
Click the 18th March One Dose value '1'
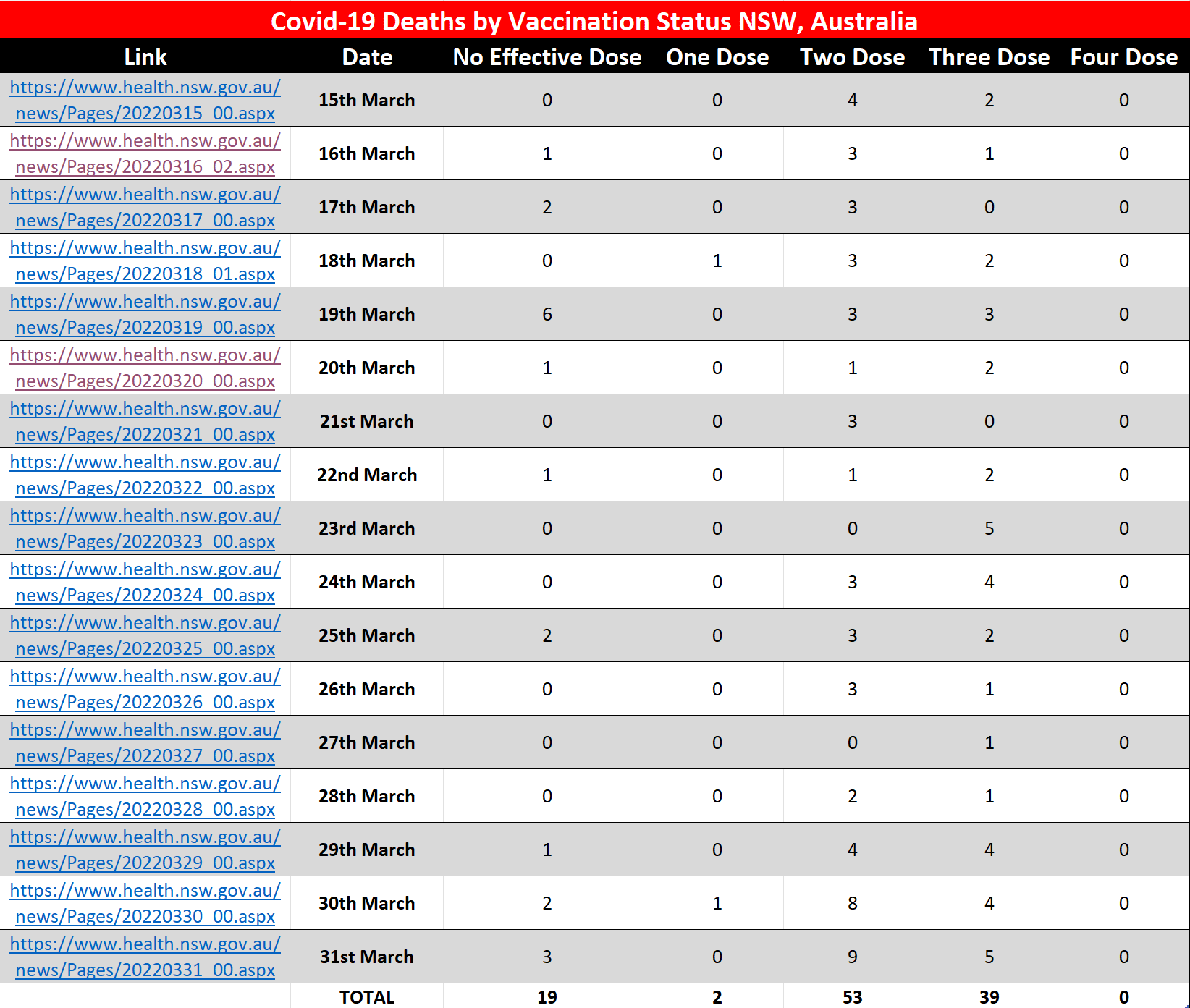pos(717,261)
